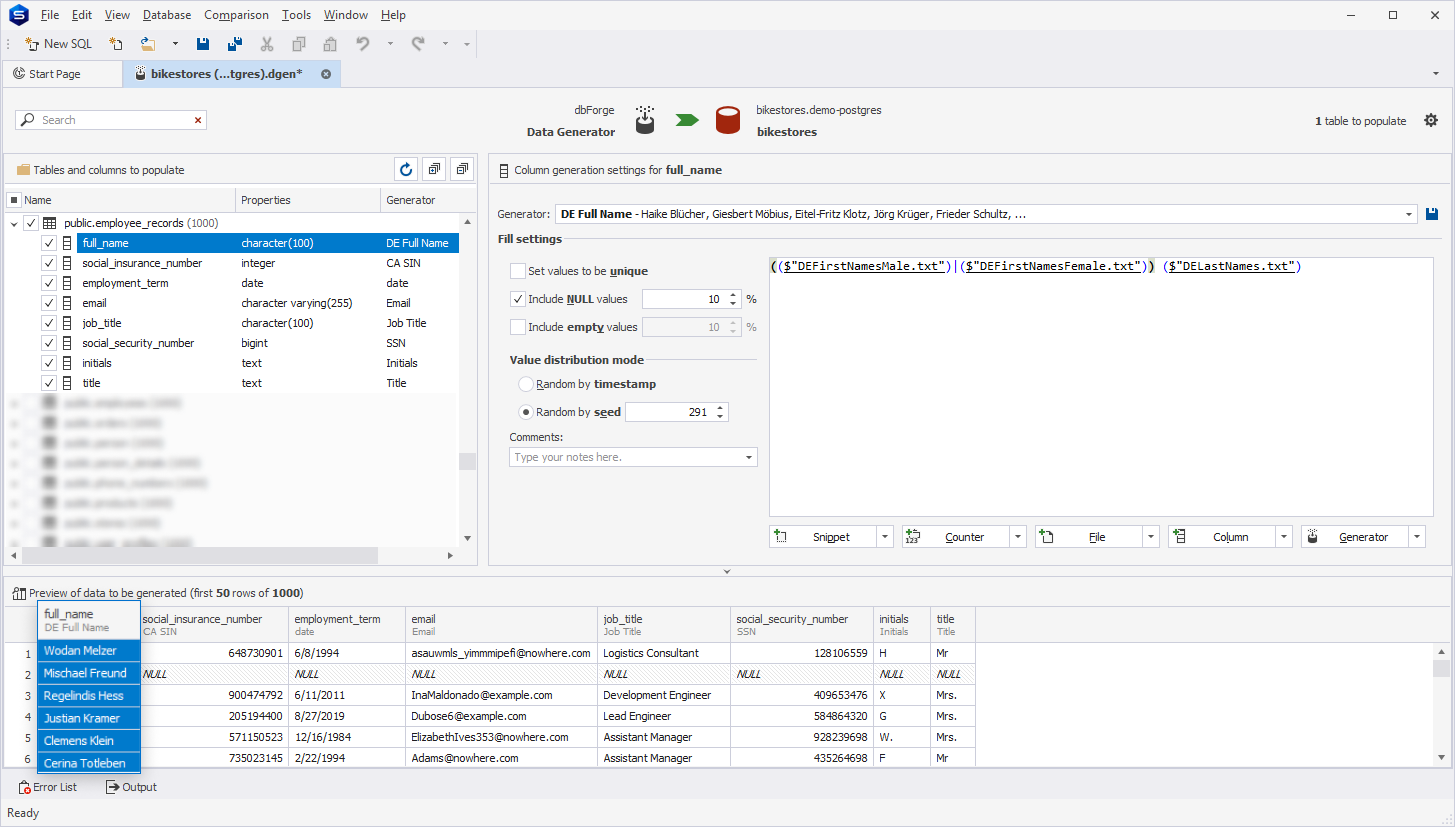Viewport: 1455px width, 827px height.
Task: Click the Undo arrow icon
Action: tap(363, 44)
